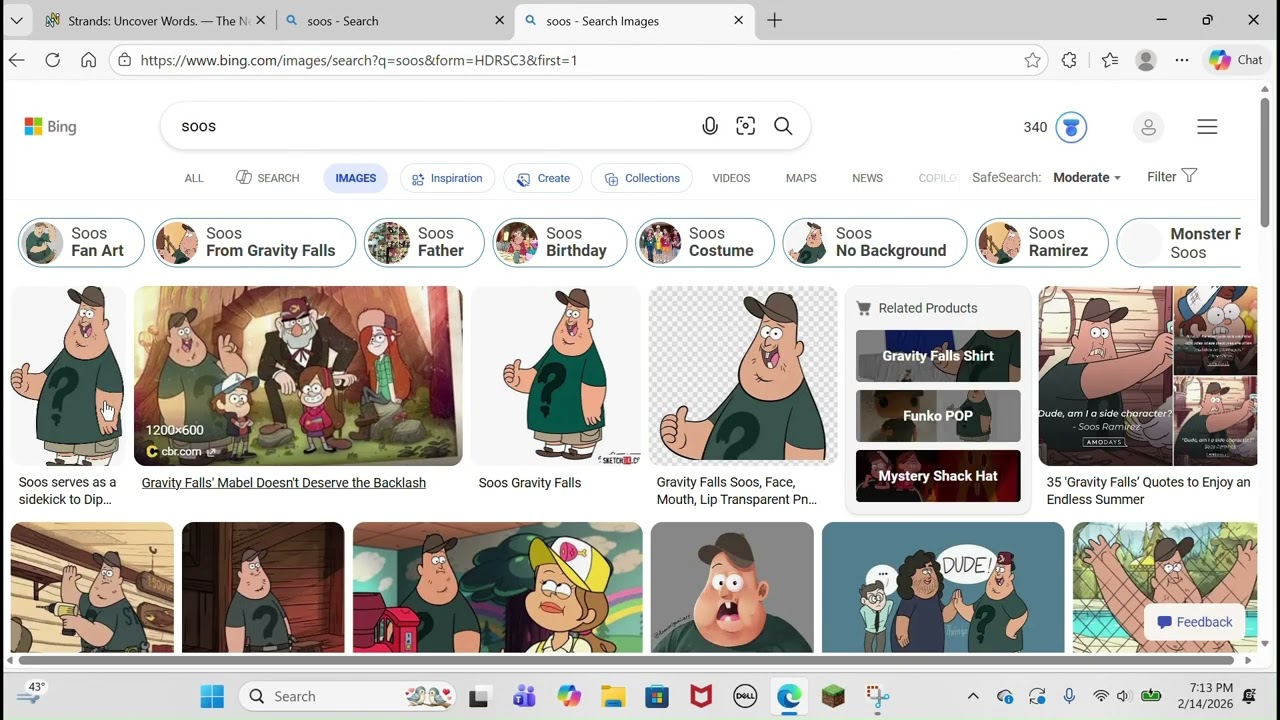This screenshot has height=720, width=1280.
Task: Click browser back arrow
Action: (17, 60)
